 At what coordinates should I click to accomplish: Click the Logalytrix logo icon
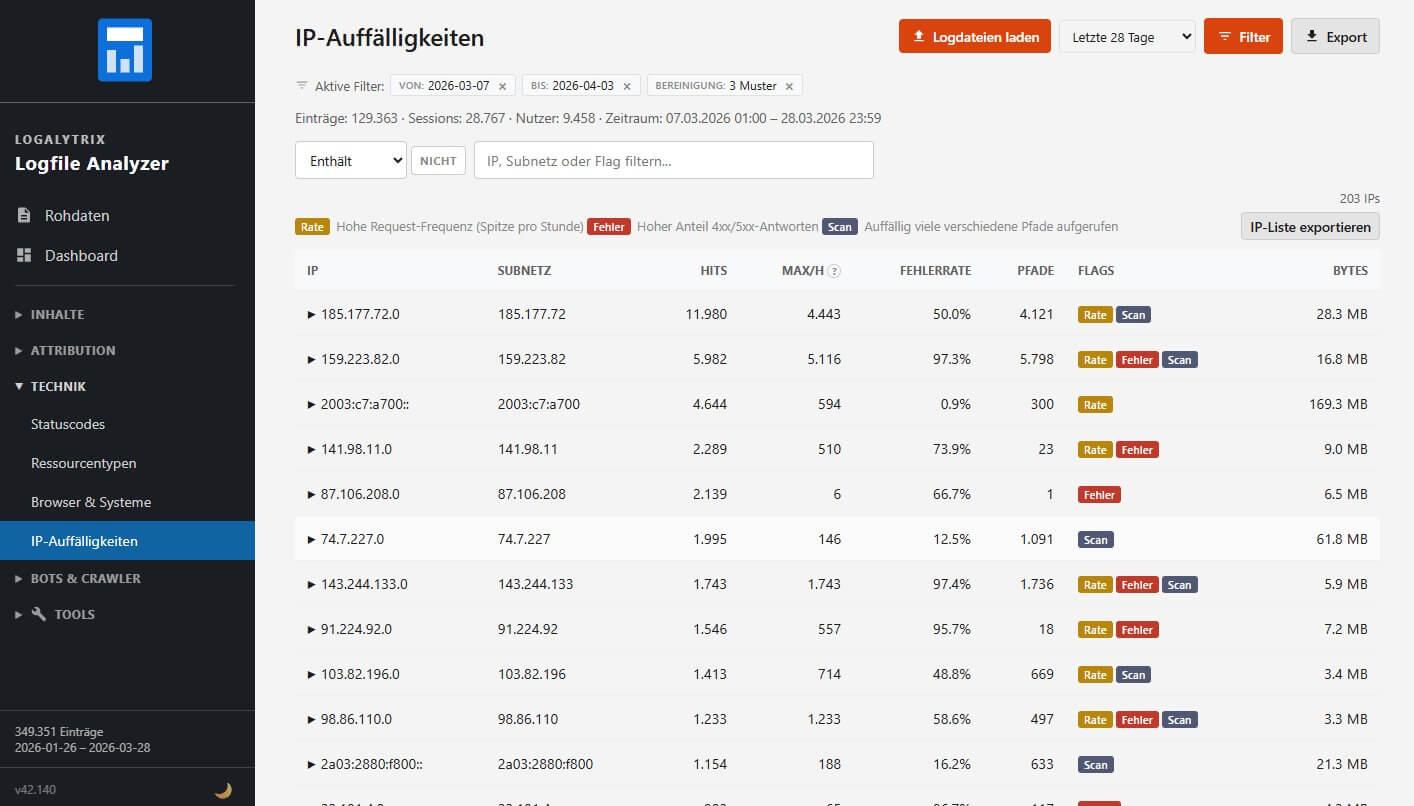[127, 48]
